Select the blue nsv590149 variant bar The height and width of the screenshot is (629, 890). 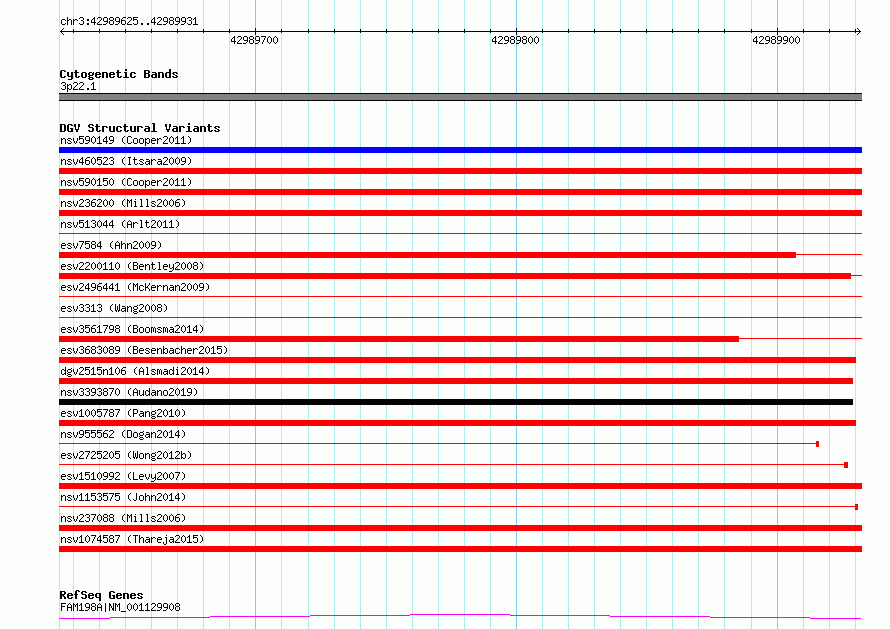[460, 150]
